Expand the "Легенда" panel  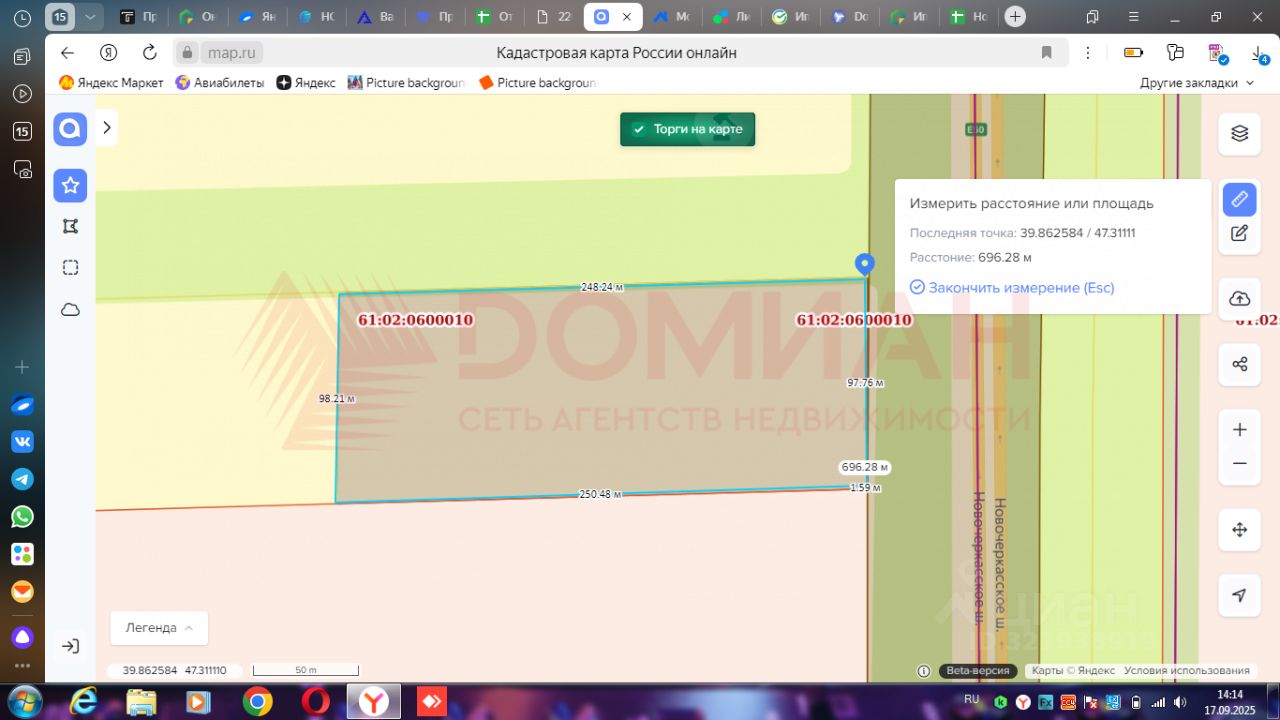(x=159, y=628)
